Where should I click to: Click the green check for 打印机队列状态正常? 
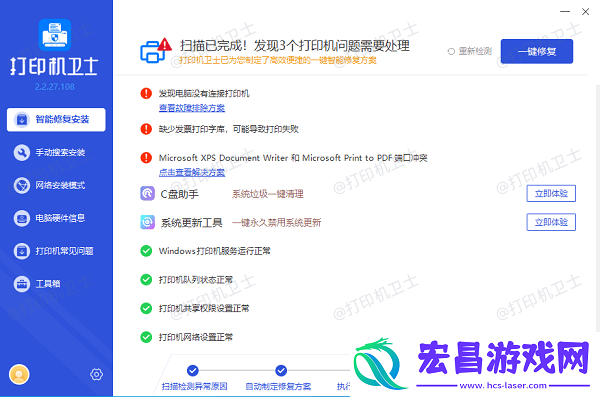coord(146,279)
